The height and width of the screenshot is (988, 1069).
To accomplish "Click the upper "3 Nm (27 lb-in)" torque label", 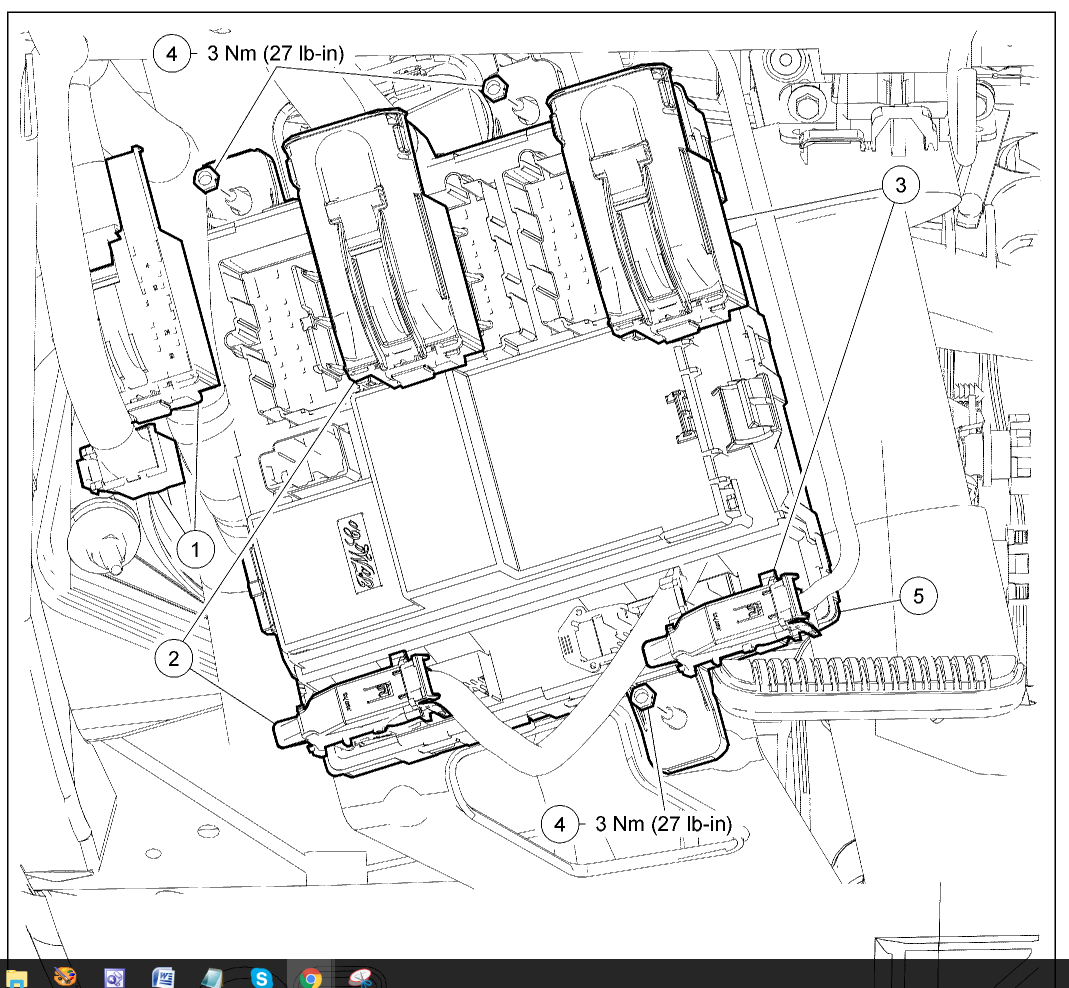I will coord(275,53).
